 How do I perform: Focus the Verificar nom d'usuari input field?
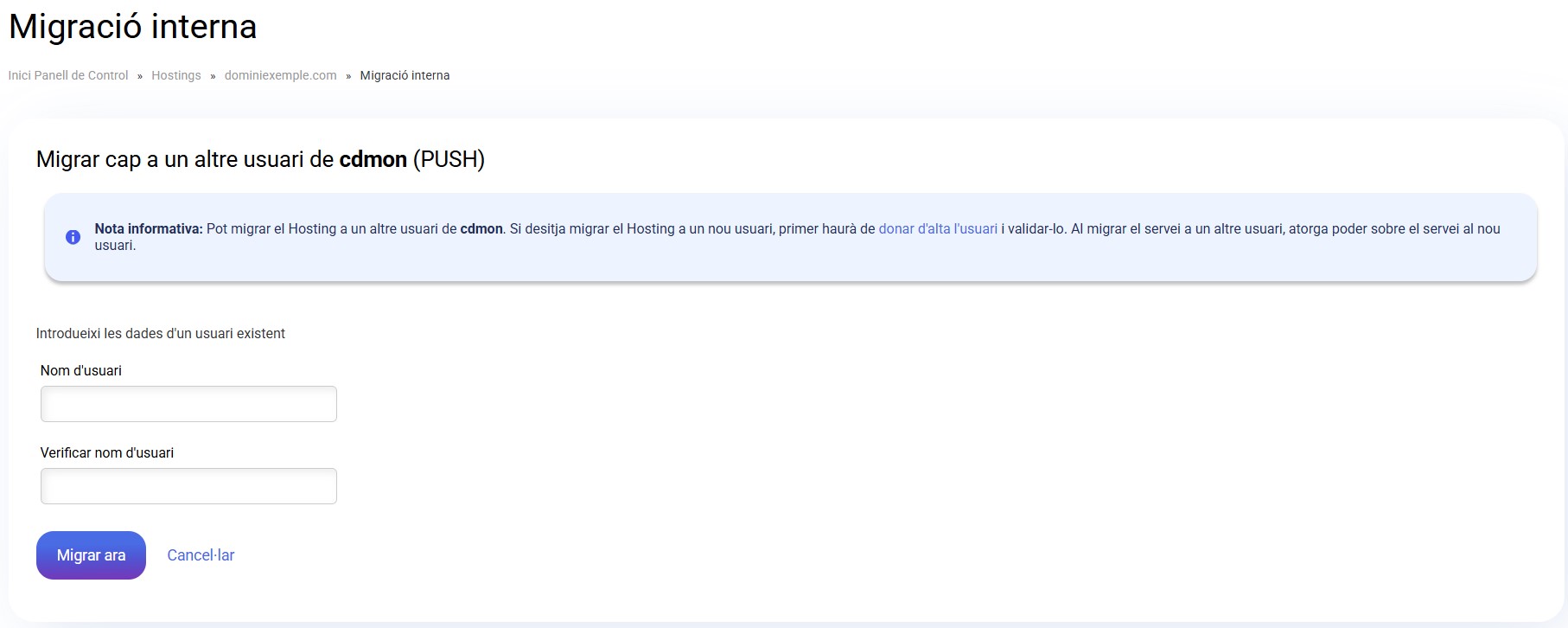click(x=188, y=486)
